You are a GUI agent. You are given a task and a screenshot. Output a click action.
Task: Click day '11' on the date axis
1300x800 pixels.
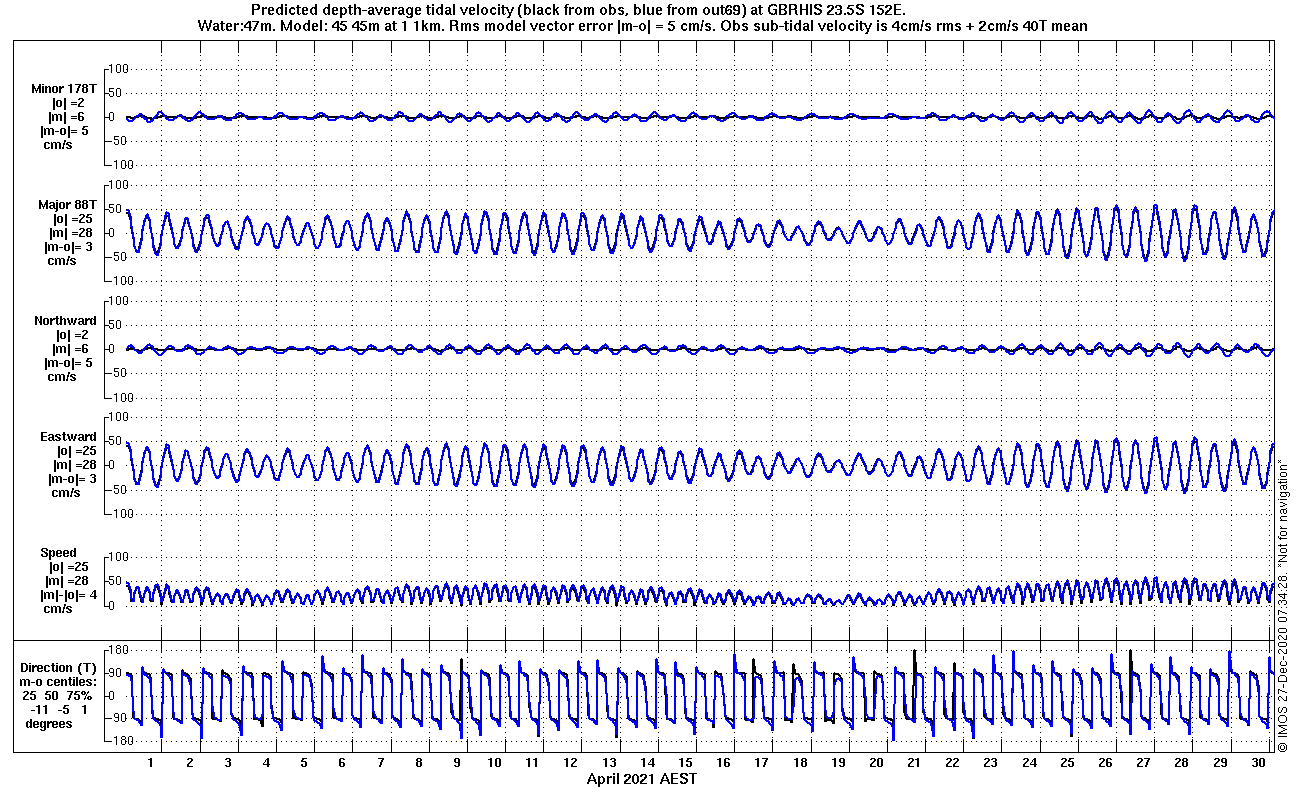point(533,762)
